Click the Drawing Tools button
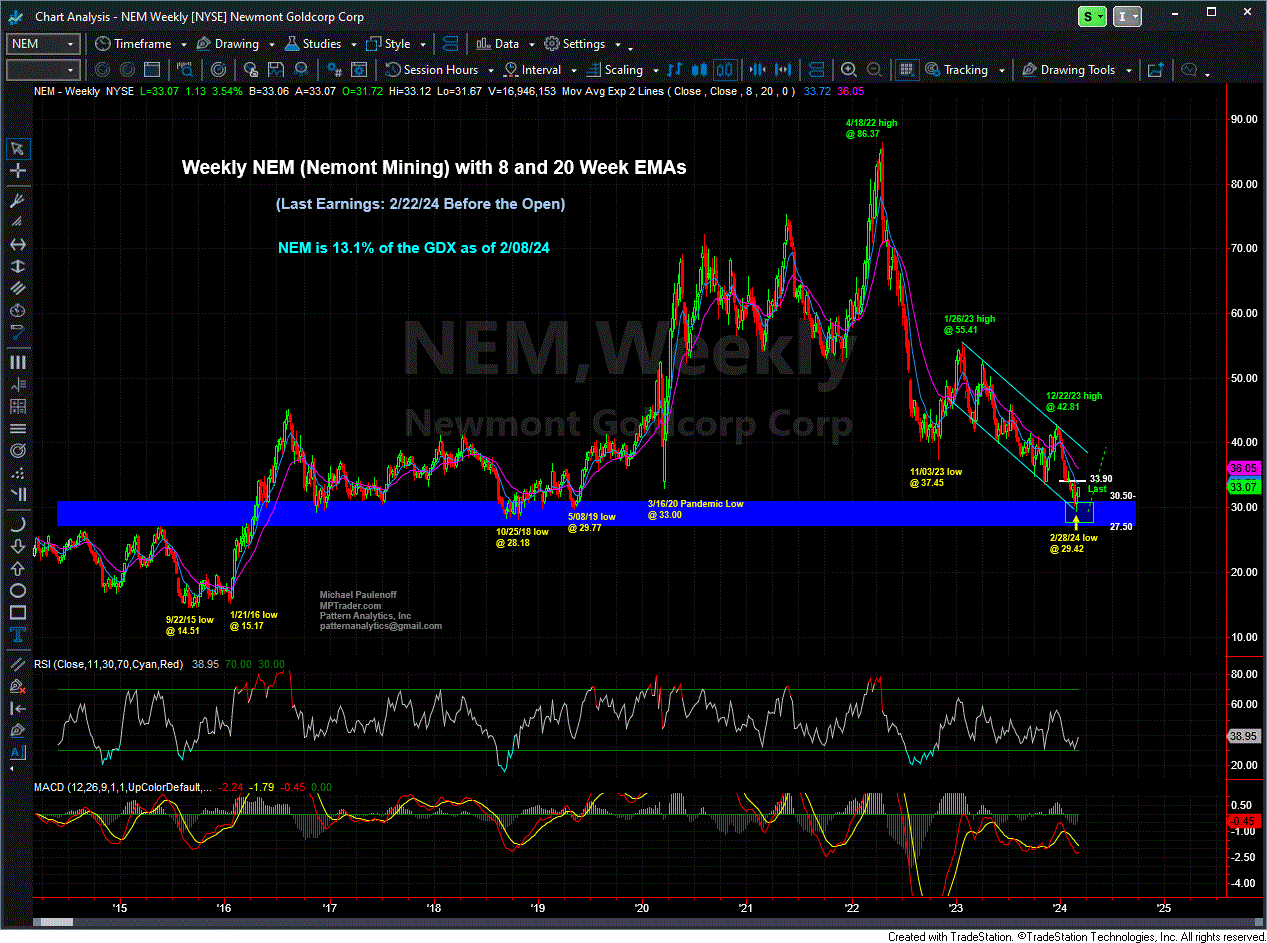 [1069, 70]
